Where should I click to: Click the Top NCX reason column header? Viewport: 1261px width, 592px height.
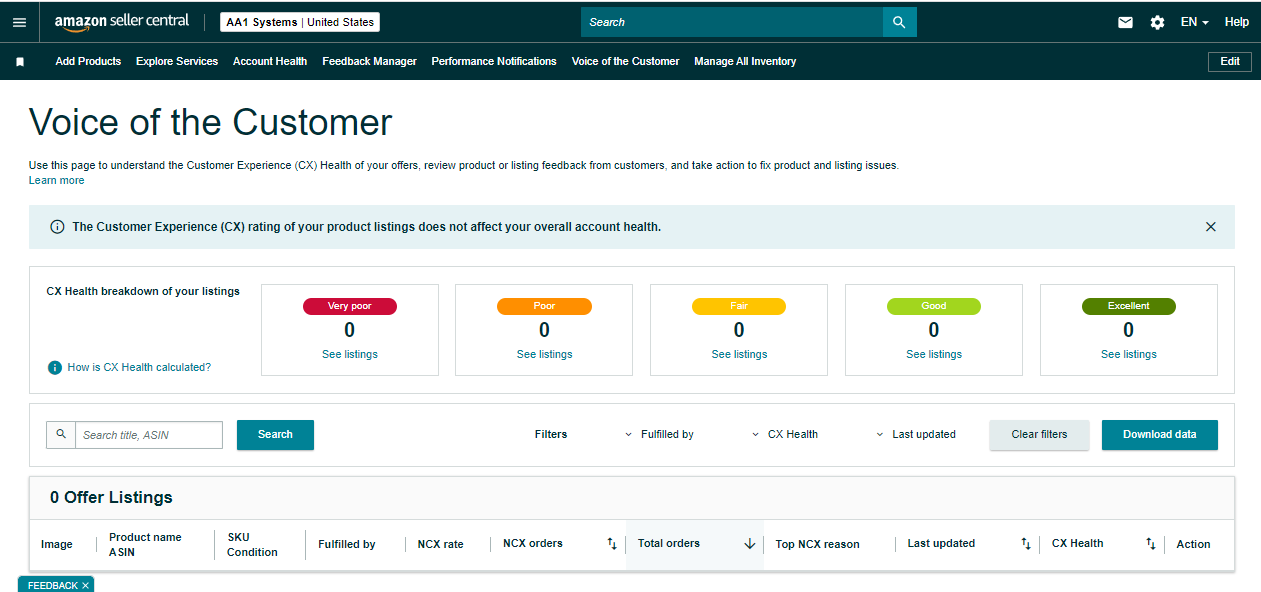817,545
